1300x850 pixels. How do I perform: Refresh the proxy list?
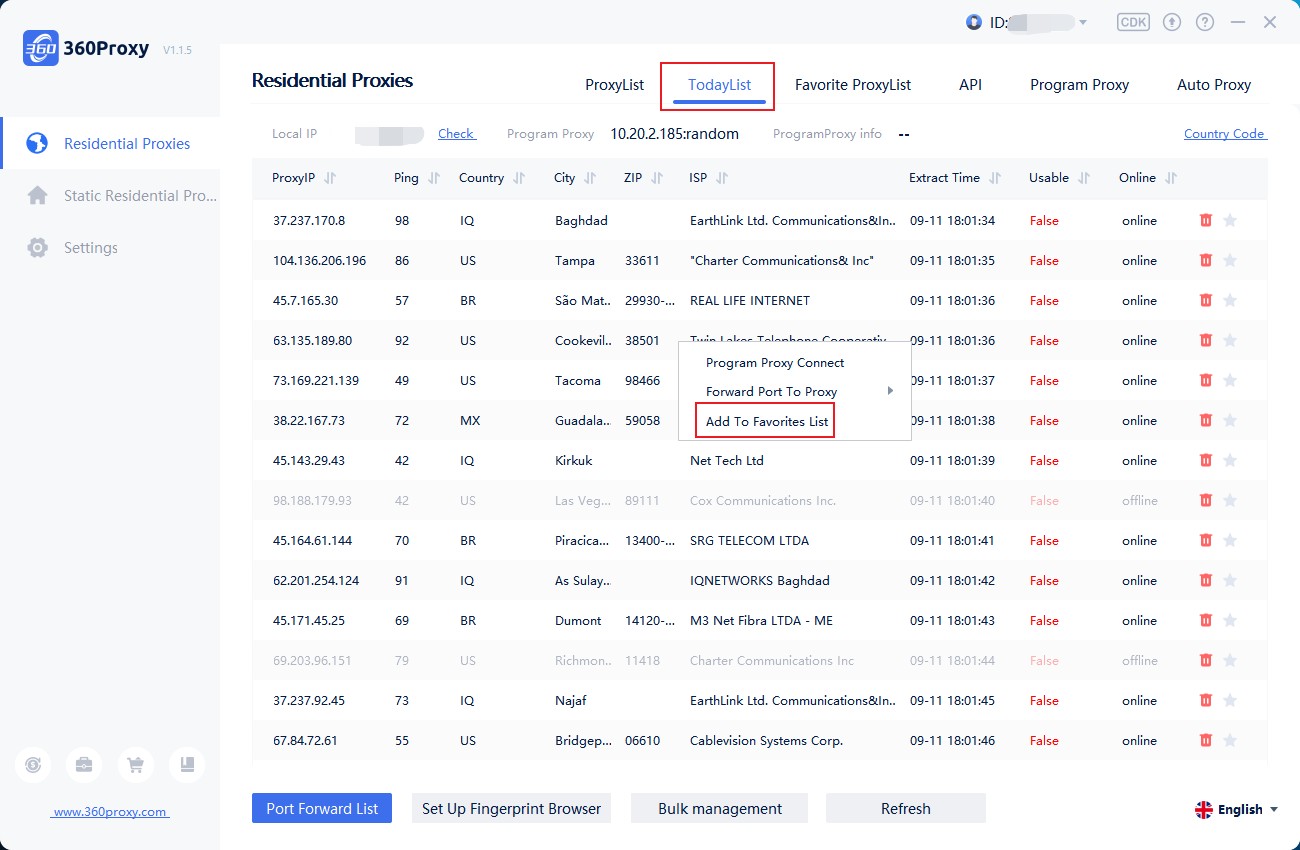pyautogui.click(x=906, y=808)
